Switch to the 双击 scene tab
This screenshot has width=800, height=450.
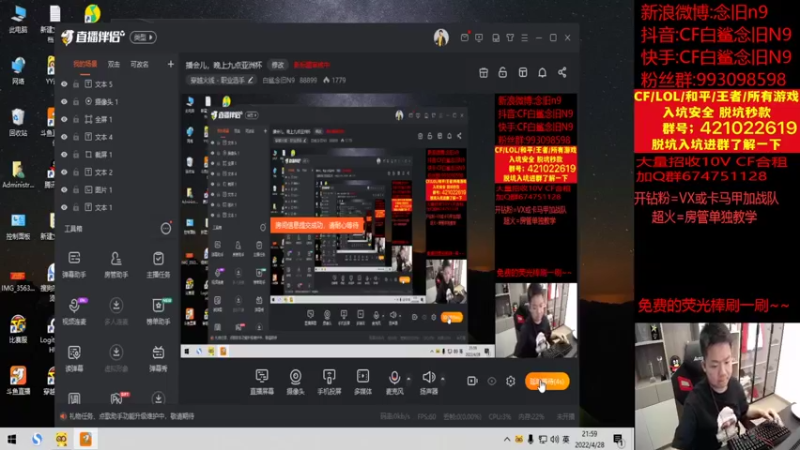point(114,64)
